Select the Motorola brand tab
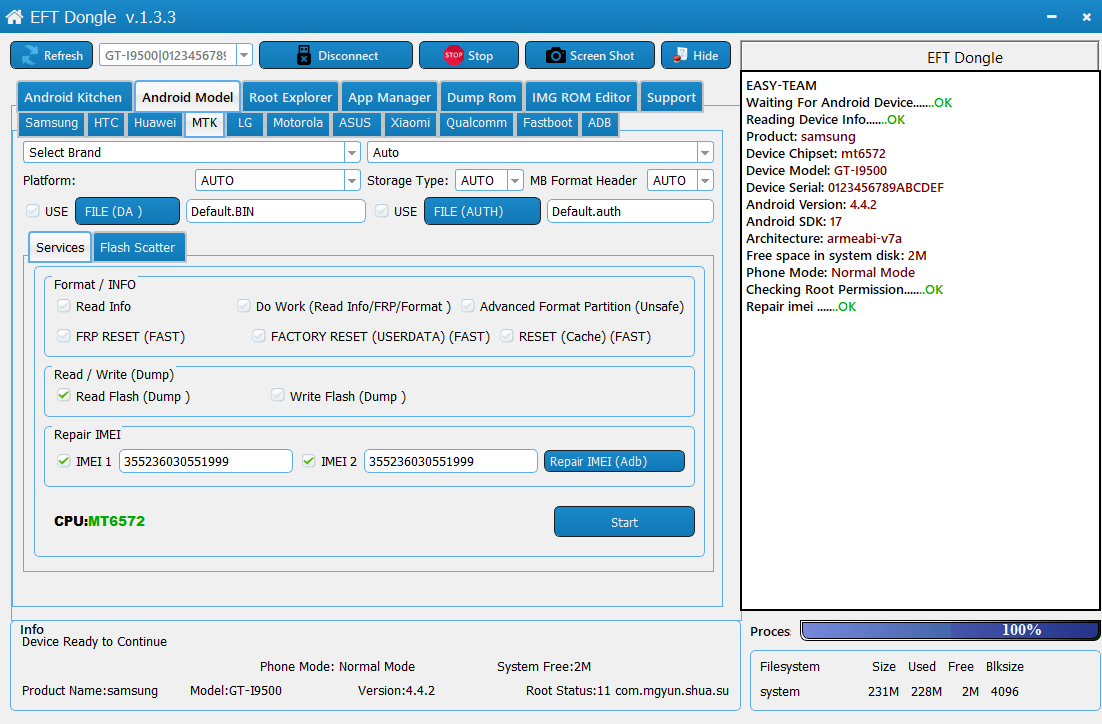 click(298, 123)
